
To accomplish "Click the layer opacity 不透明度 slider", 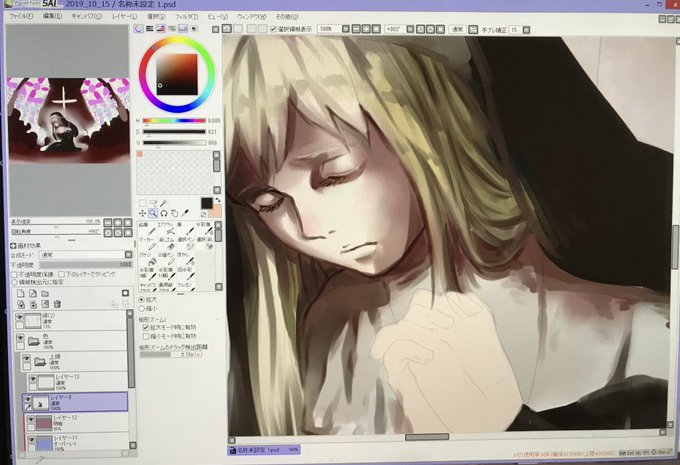I will click(85, 265).
